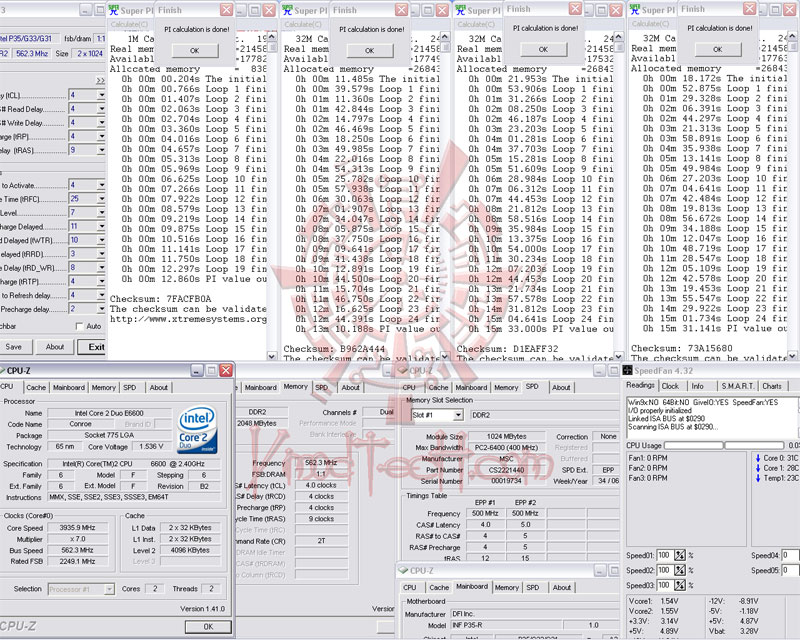Image resolution: width=800 pixels, height=640 pixels.
Task: Switch to SpeedFan Charts tab
Action: (x=772, y=386)
